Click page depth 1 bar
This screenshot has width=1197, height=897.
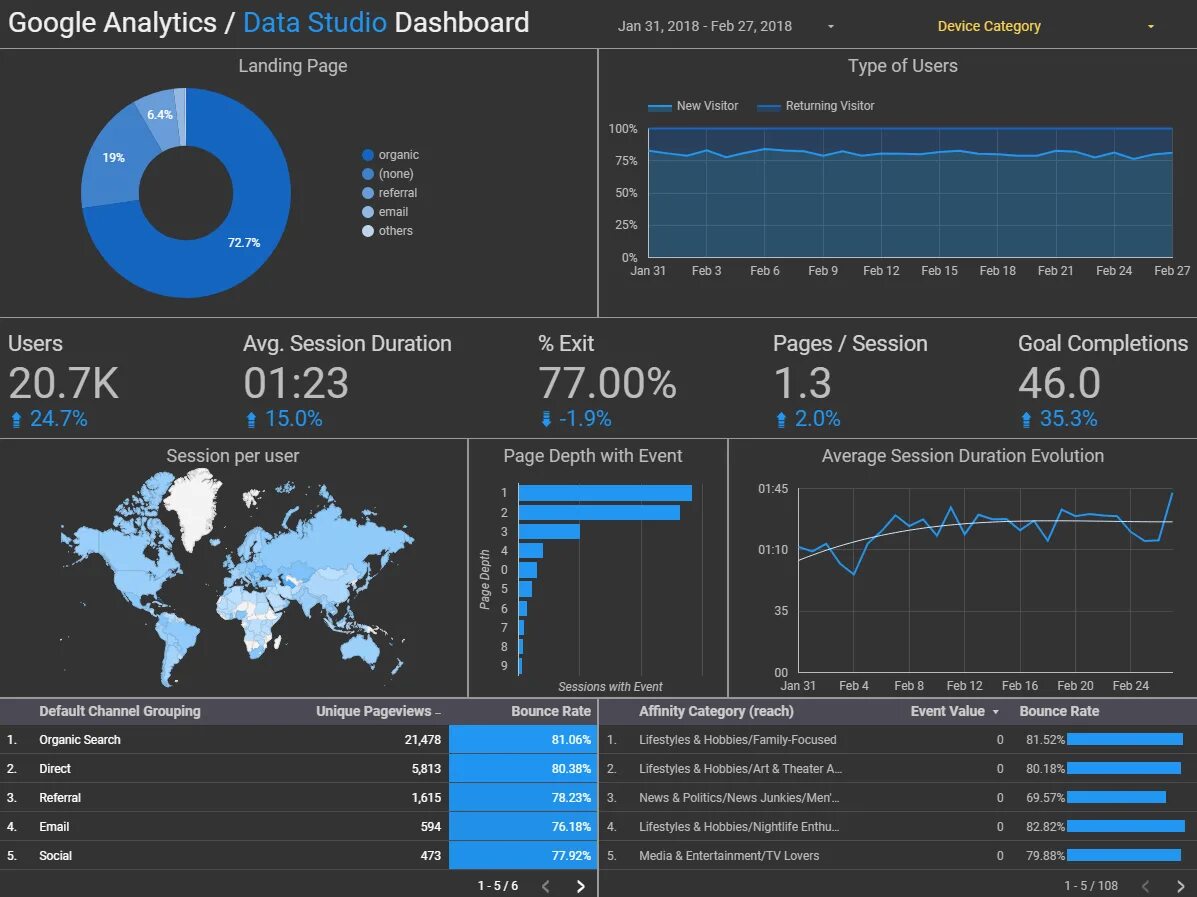605,493
